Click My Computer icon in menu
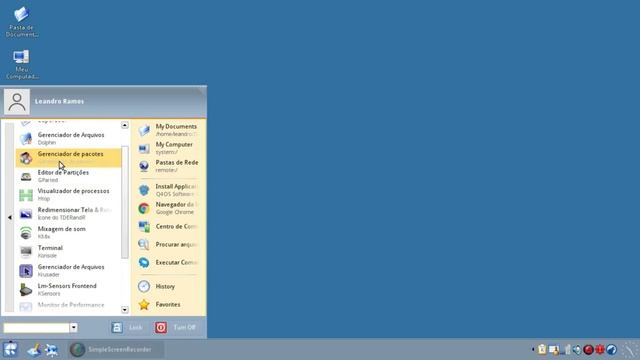The height and width of the screenshot is (360, 640). click(x=144, y=148)
